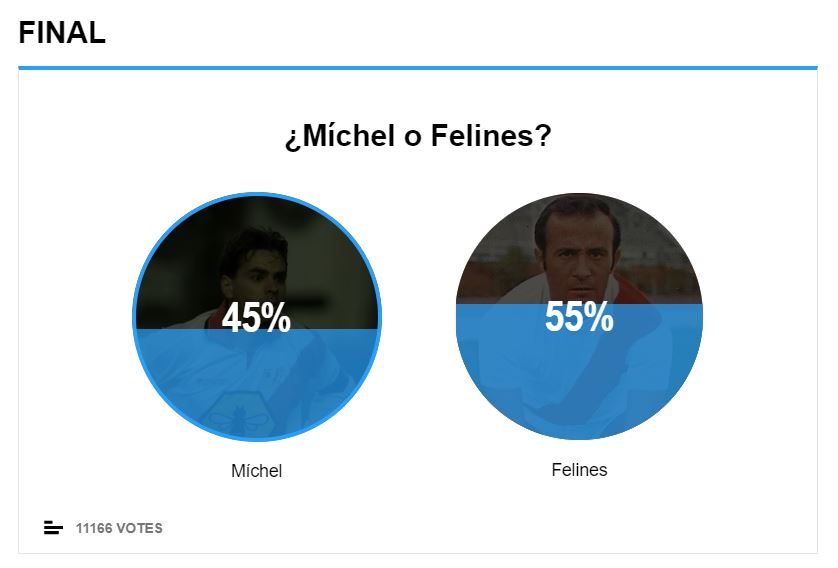Click the Míchel name label
The width and height of the screenshot is (838, 568).
click(x=257, y=471)
